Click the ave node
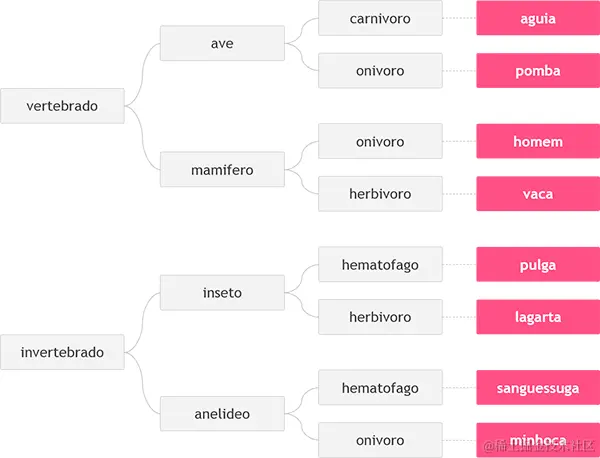 [x=222, y=43]
